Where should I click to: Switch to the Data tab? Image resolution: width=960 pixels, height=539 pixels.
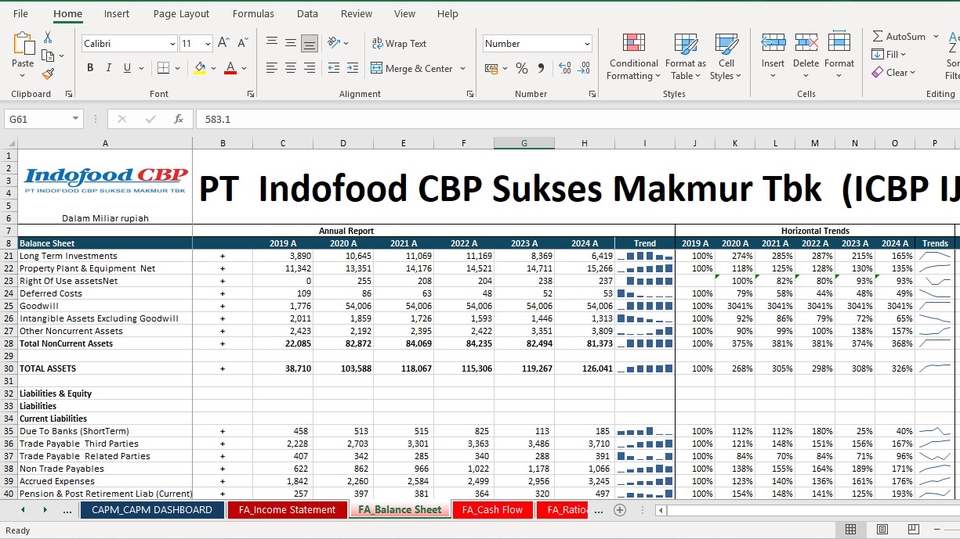coord(307,13)
